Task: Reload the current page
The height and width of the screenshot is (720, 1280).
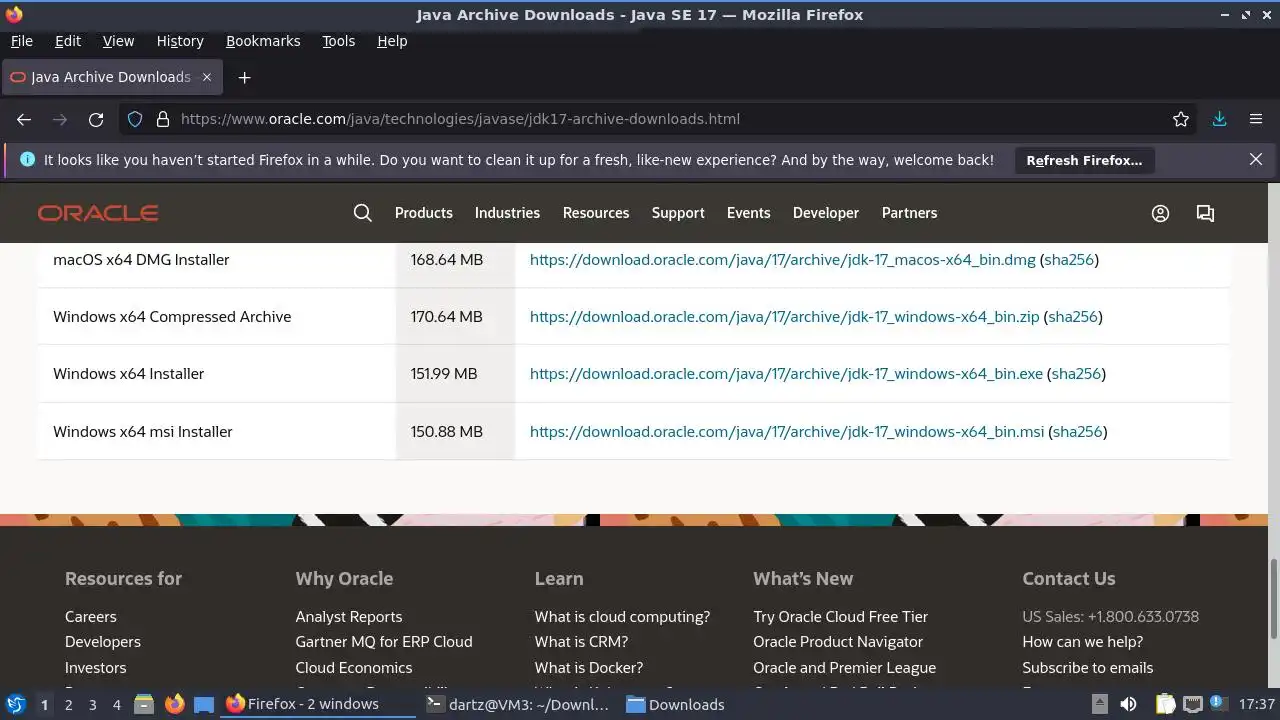Action: coord(96,119)
